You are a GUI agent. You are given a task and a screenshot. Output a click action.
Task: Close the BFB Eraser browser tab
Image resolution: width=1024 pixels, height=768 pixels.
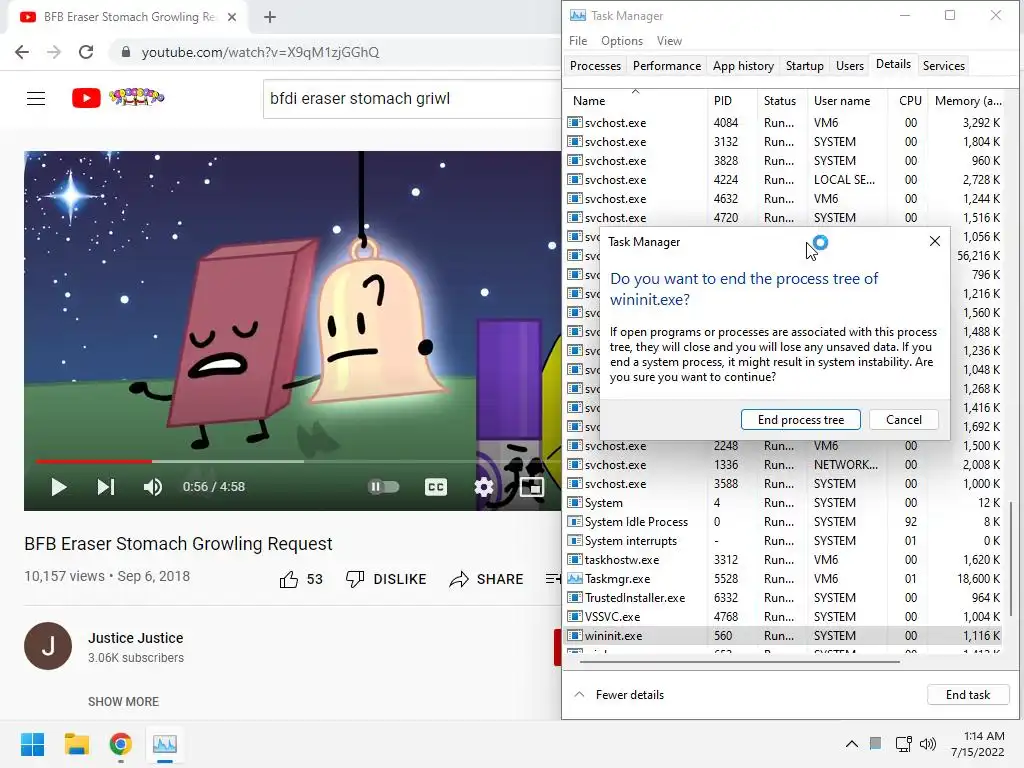(232, 17)
